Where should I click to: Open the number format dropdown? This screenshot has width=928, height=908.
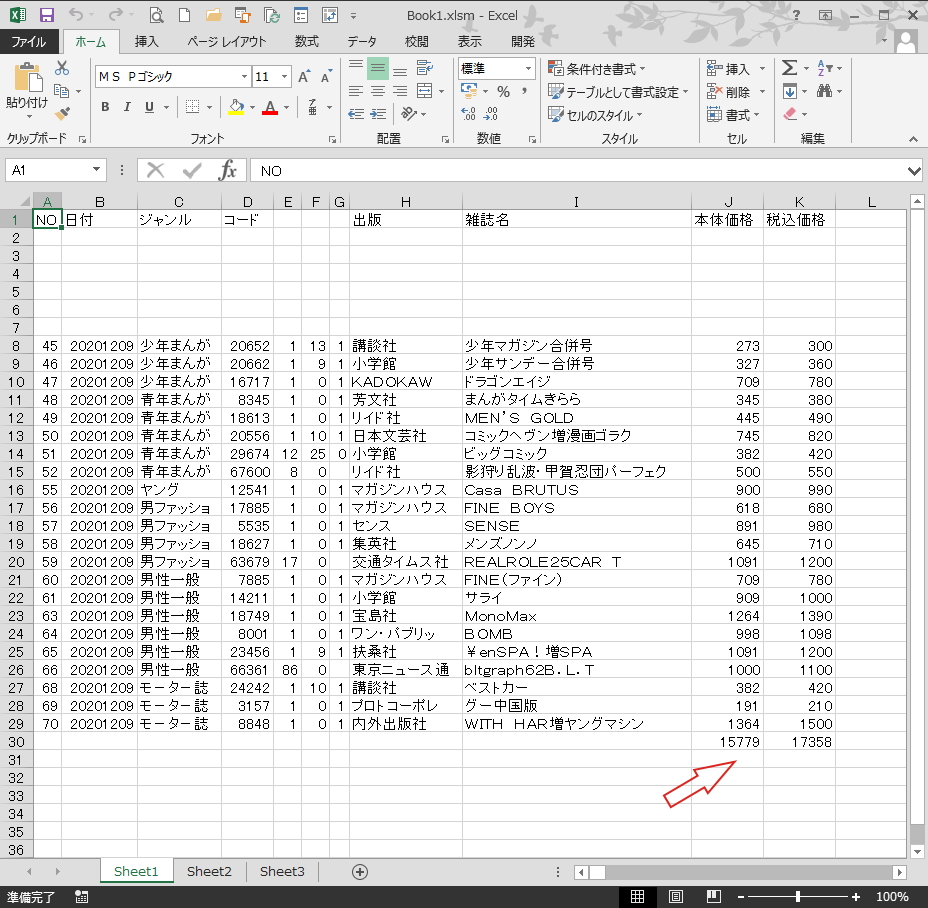(x=528, y=69)
